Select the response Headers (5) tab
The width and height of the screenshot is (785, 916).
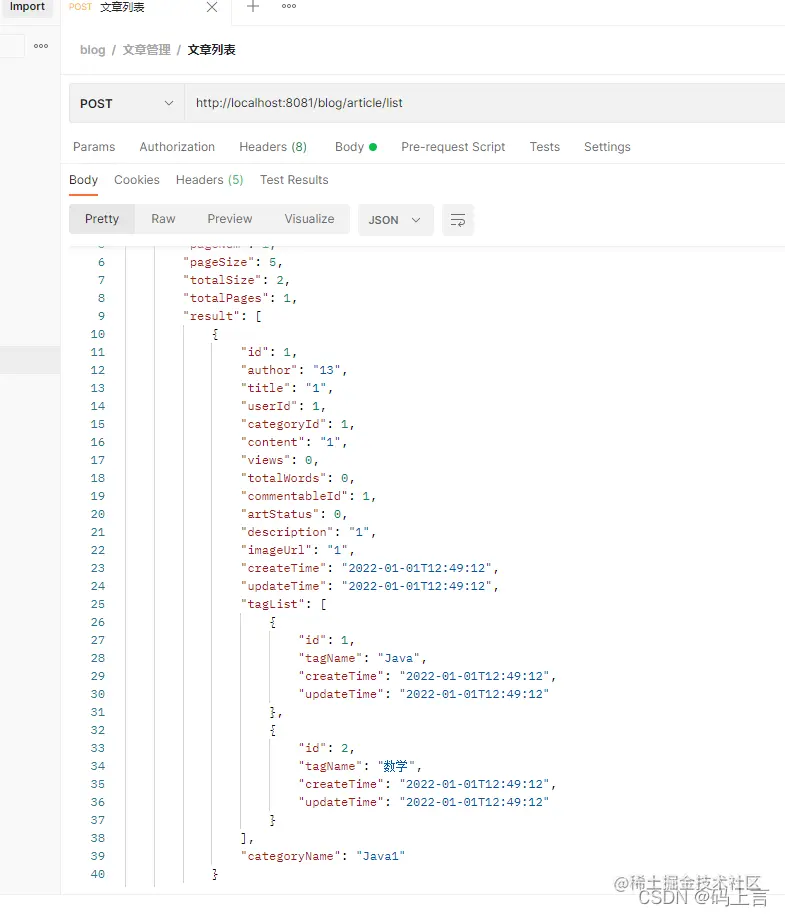click(210, 180)
